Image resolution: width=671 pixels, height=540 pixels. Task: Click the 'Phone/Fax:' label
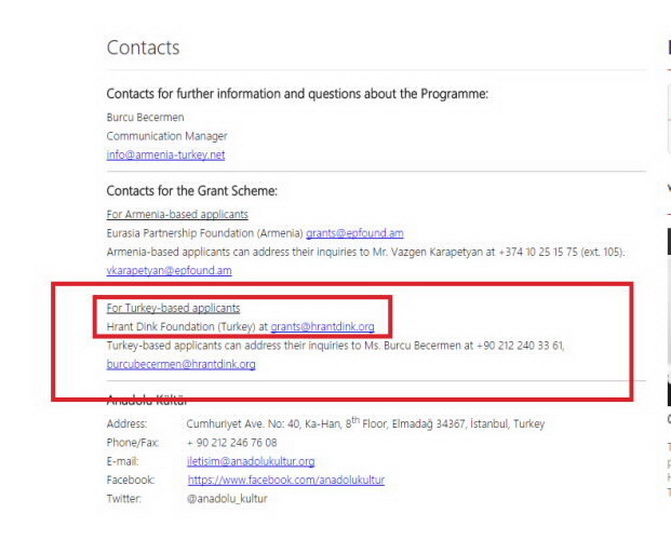coord(133,442)
